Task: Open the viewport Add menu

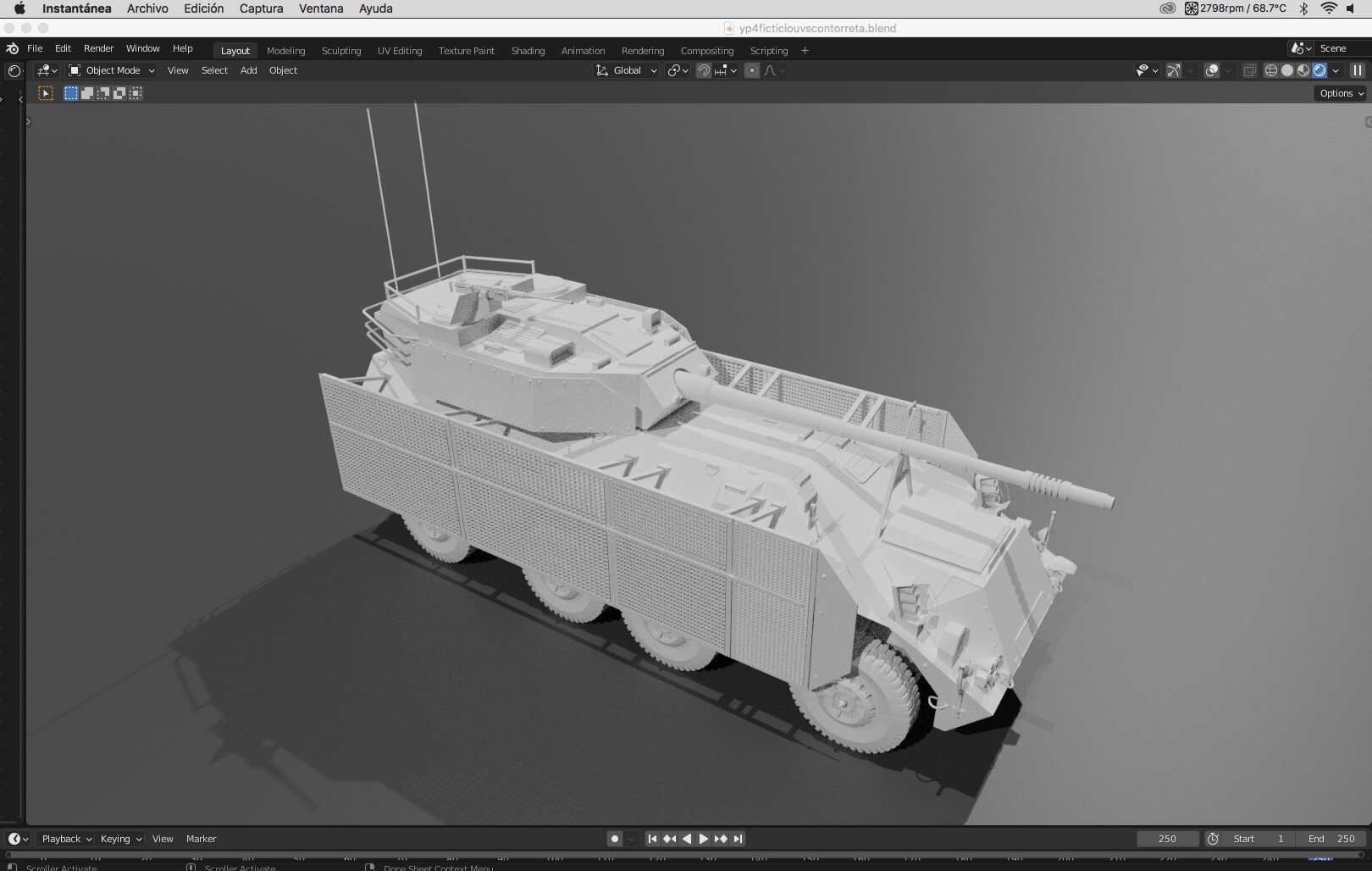Action: 248,70
